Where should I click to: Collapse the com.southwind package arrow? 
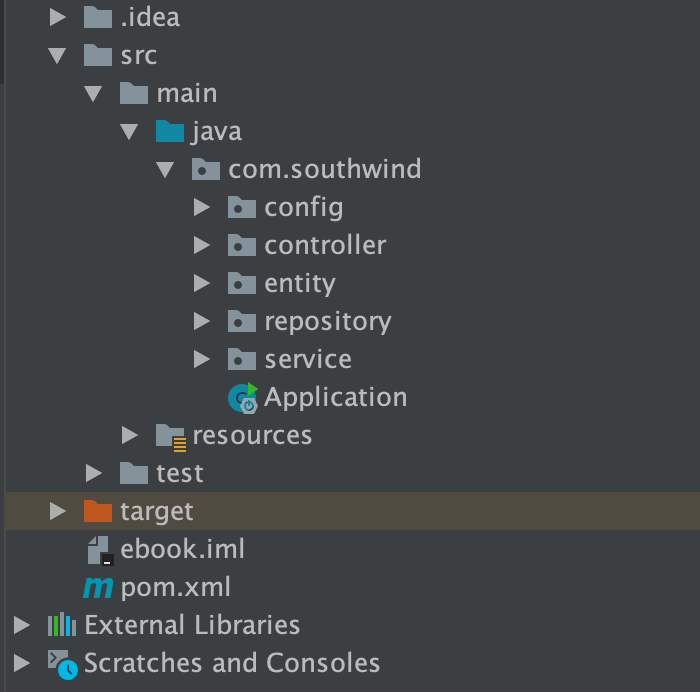click(x=165, y=170)
